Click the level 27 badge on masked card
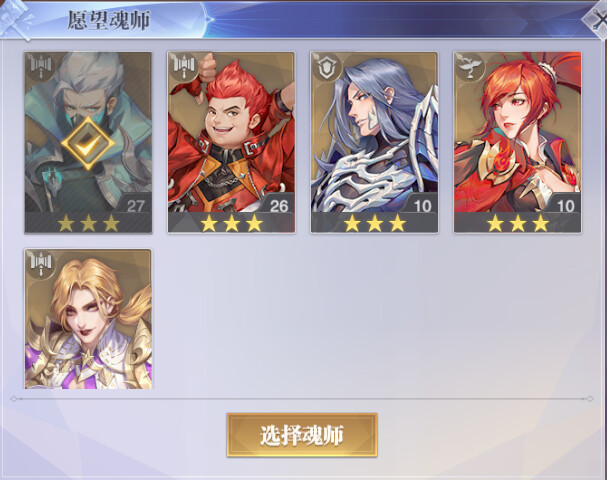Viewport: 607px width, 480px height. pyautogui.click(x=135, y=205)
